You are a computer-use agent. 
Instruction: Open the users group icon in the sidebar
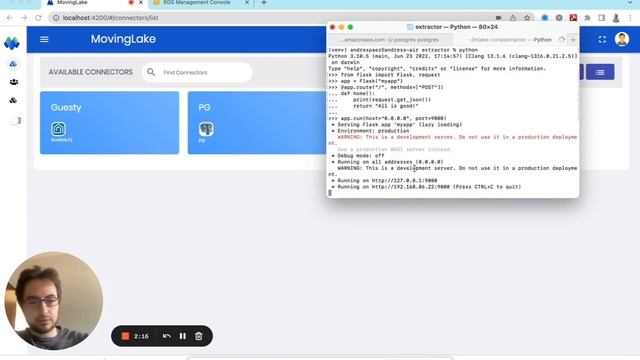coord(13,82)
